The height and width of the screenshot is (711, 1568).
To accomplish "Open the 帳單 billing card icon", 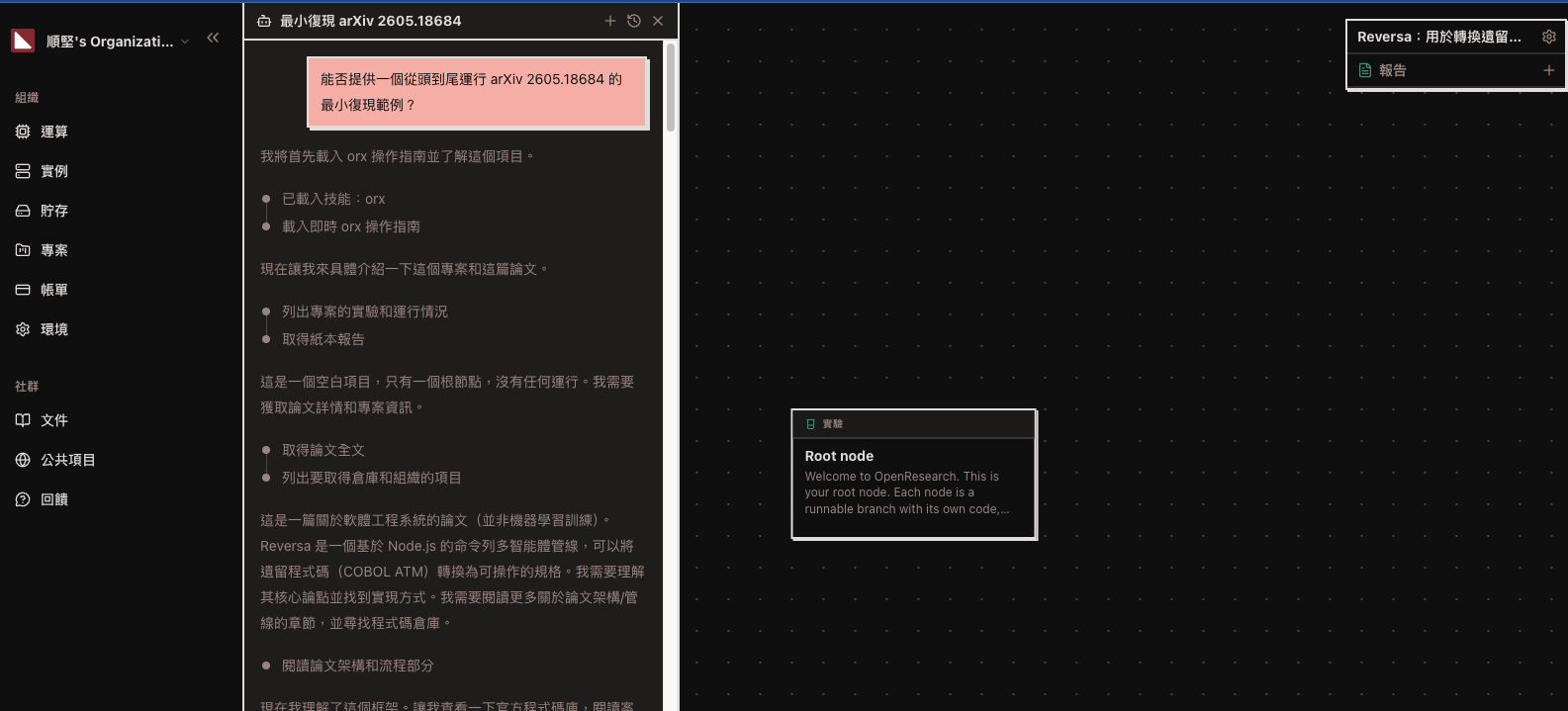I will (23, 290).
